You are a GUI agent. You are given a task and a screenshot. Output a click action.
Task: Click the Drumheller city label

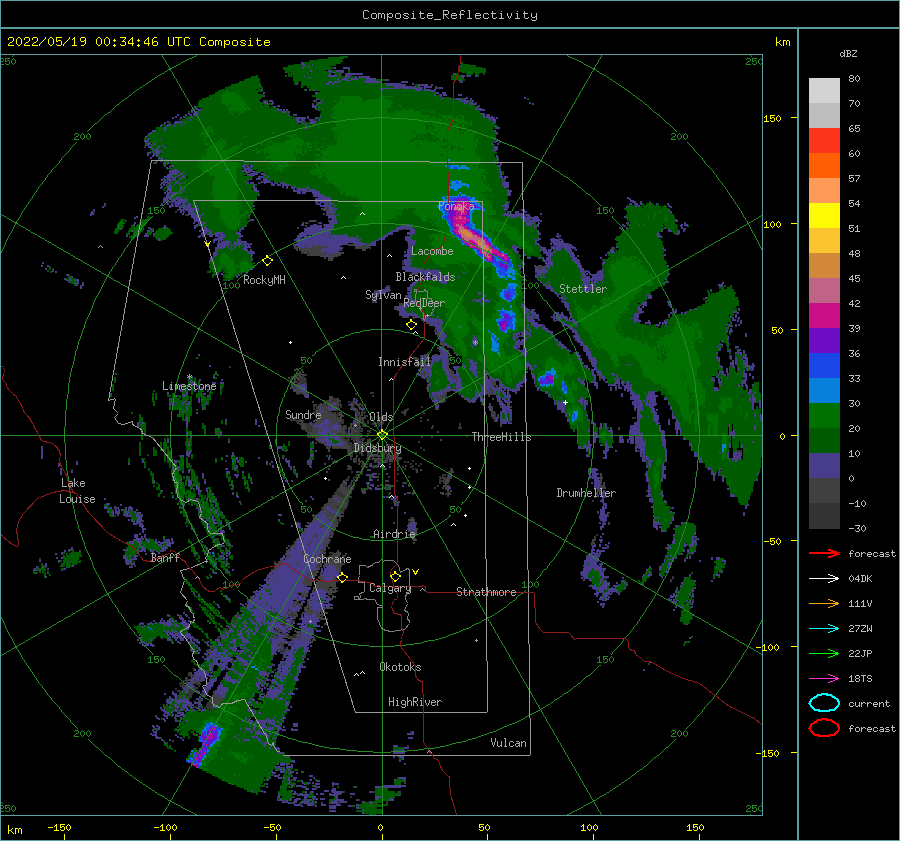[x=586, y=493]
